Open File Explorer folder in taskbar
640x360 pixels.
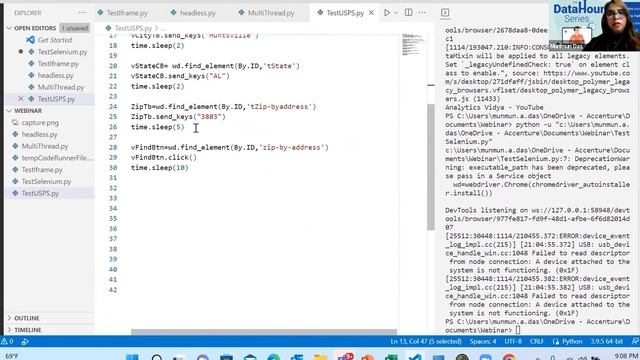pos(320,358)
